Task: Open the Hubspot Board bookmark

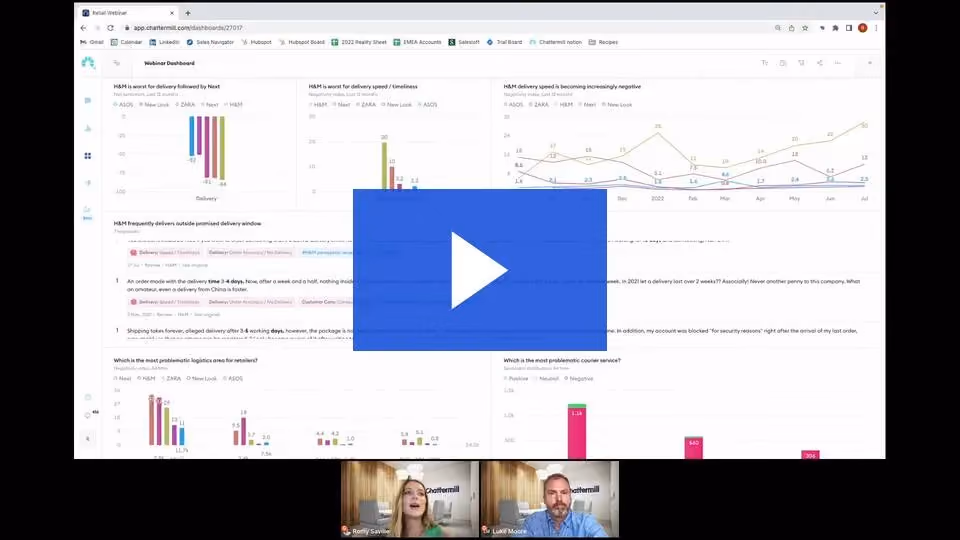Action: click(x=301, y=42)
